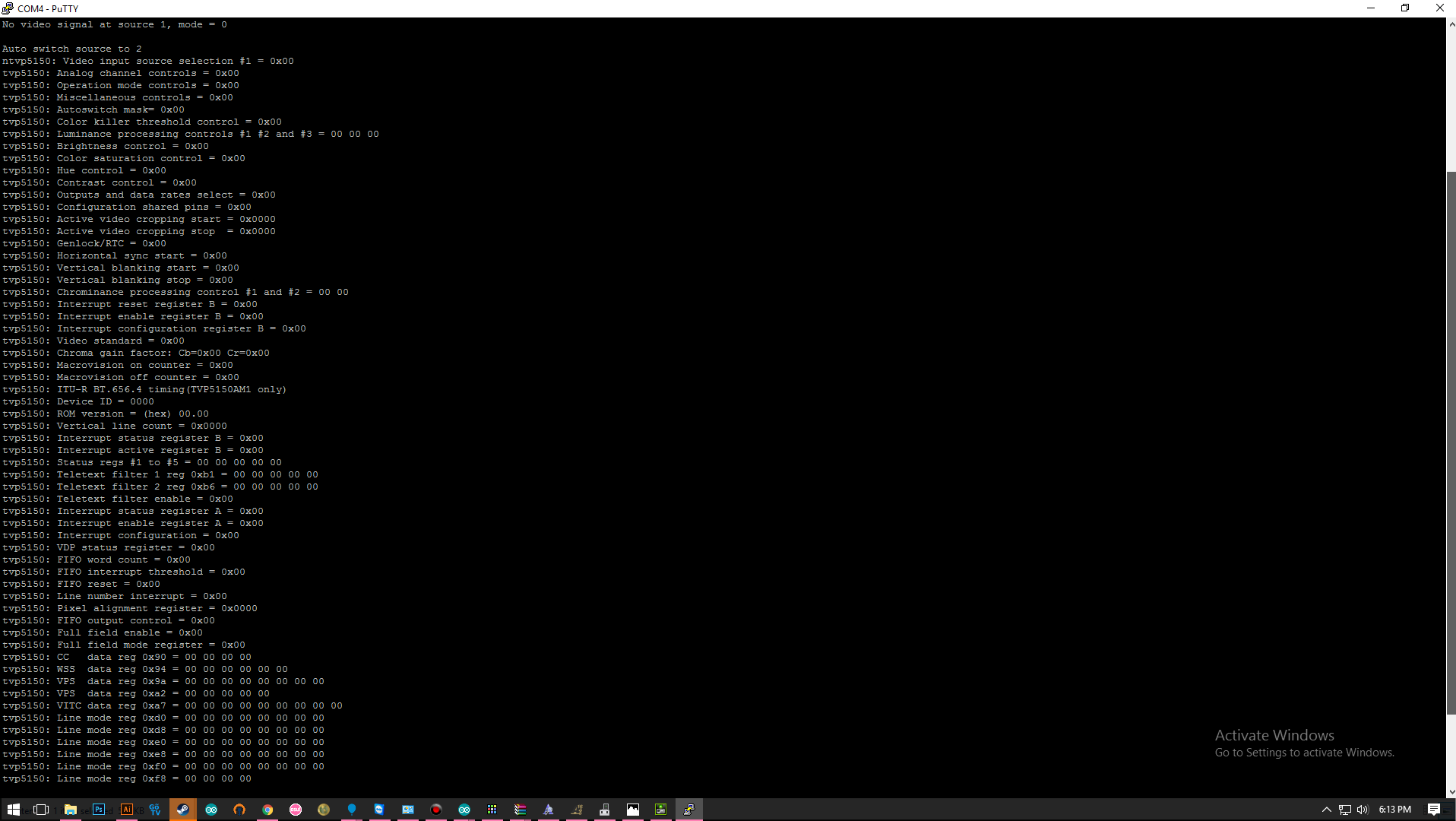The width and height of the screenshot is (1456, 821).
Task: Close the COM4 PuTTY window
Action: [1439, 8]
